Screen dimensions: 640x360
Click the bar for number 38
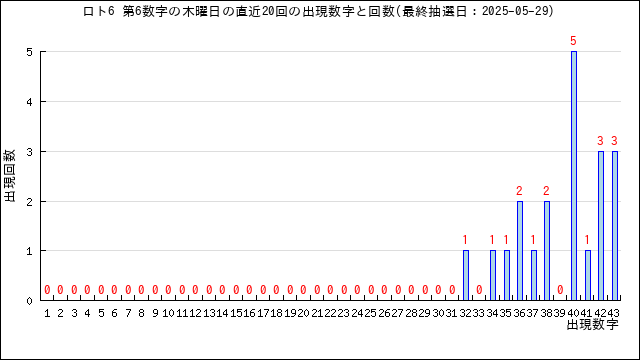pos(547,251)
